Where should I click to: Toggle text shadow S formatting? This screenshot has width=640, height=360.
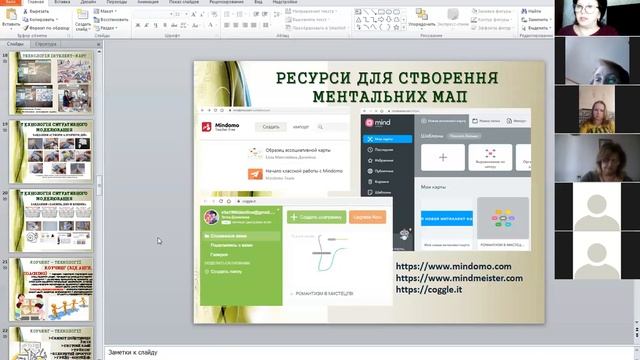[x=165, y=25]
